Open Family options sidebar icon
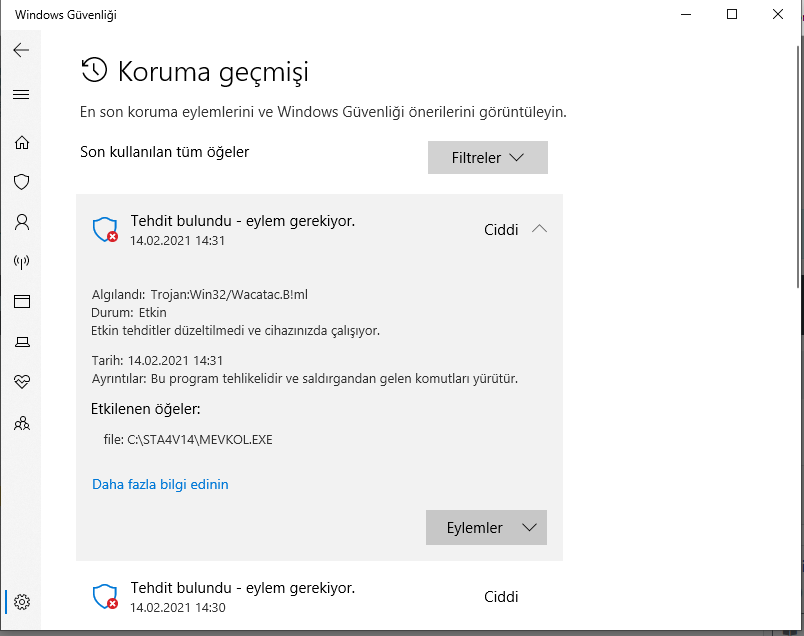 (x=21, y=423)
